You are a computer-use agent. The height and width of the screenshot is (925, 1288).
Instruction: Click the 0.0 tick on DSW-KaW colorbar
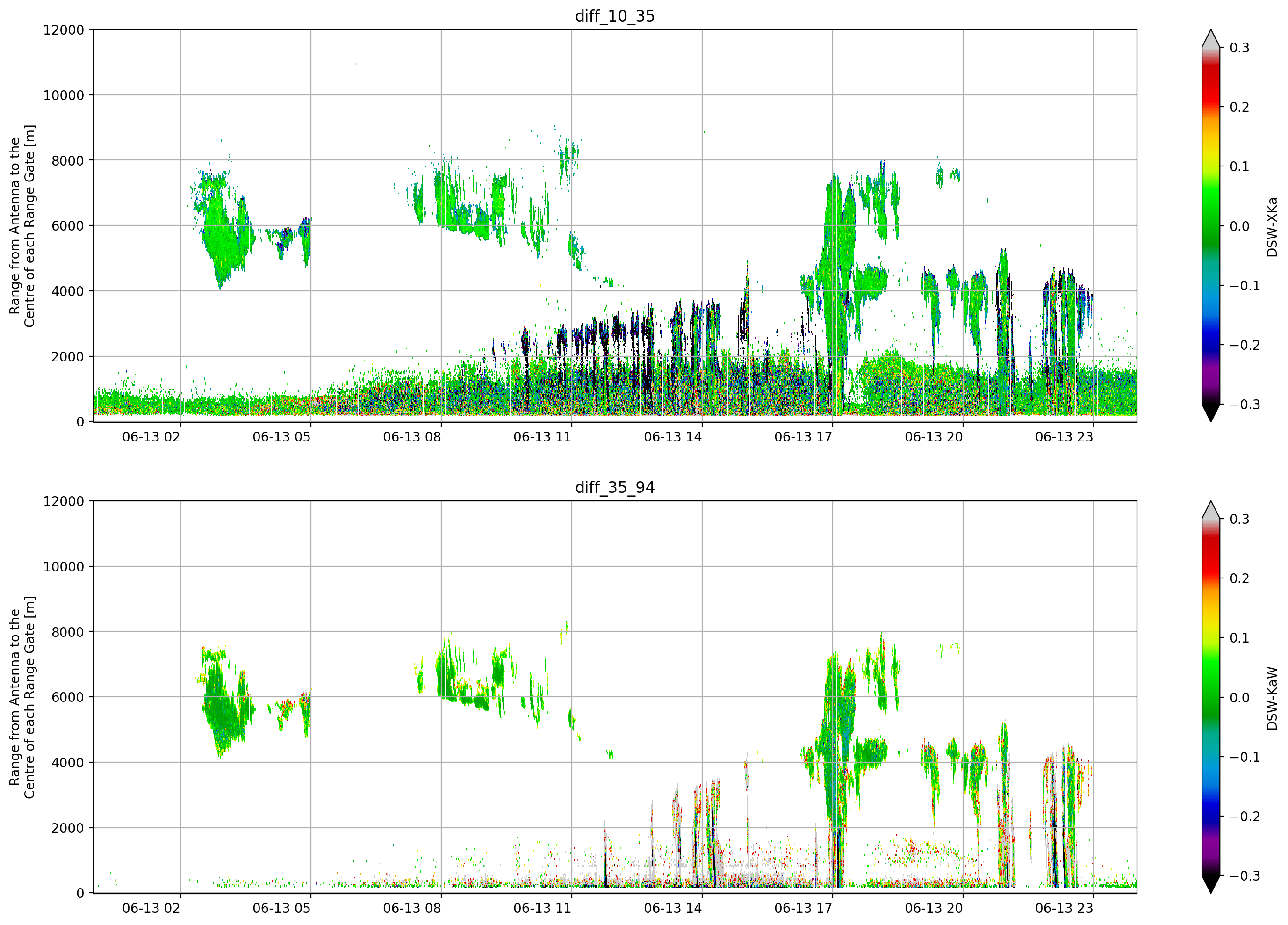point(1239,698)
